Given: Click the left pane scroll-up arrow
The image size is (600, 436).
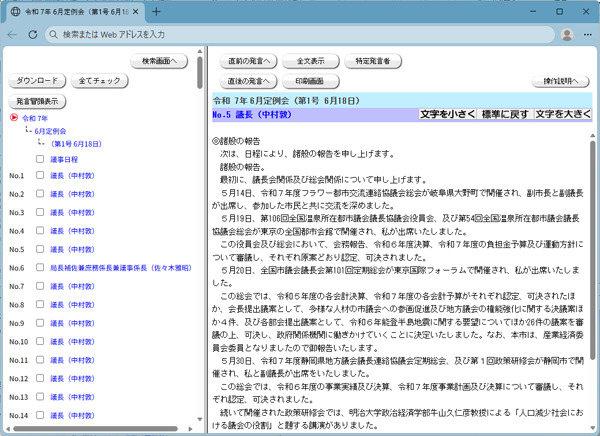Looking at the screenshot, I should point(200,51).
